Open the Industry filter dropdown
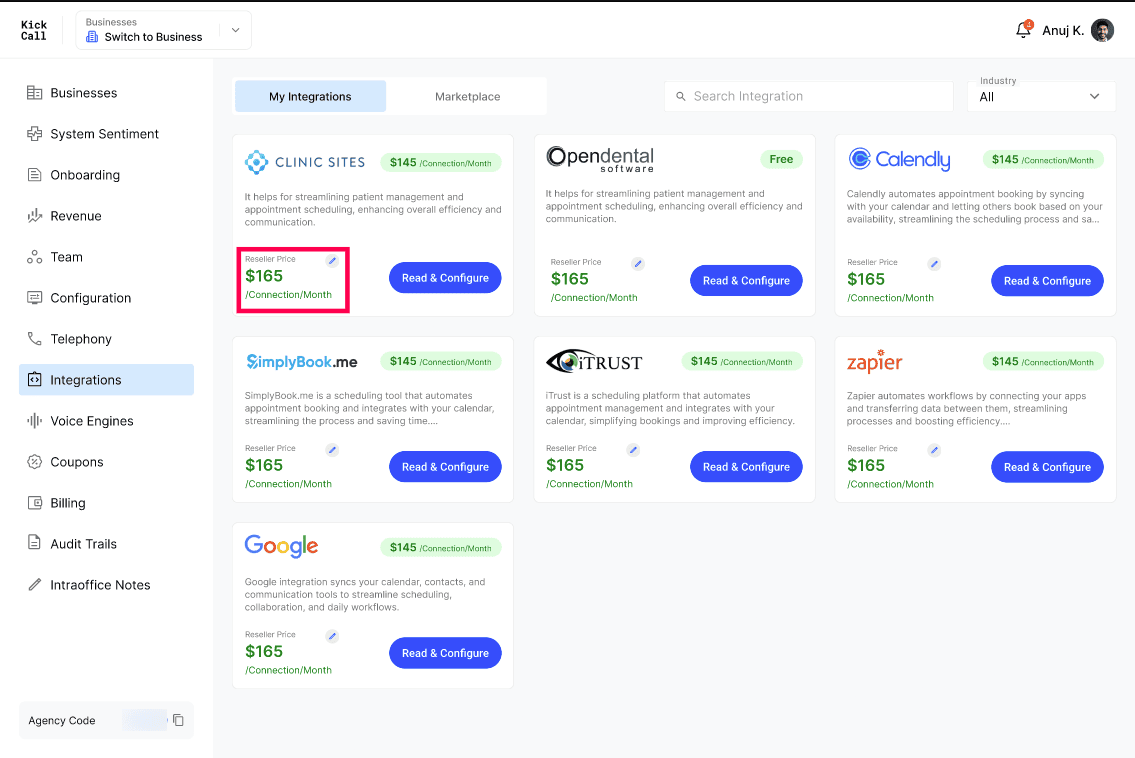Image resolution: width=1135 pixels, height=758 pixels. (x=1041, y=96)
